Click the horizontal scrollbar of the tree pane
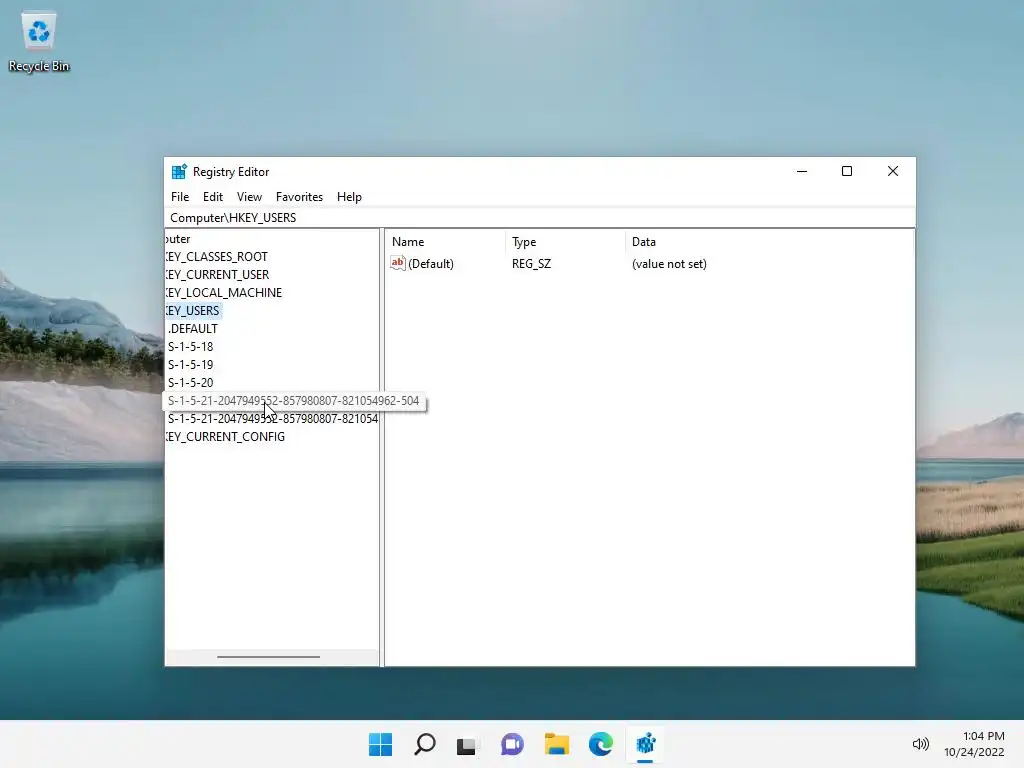The width and height of the screenshot is (1024, 768). click(x=268, y=657)
